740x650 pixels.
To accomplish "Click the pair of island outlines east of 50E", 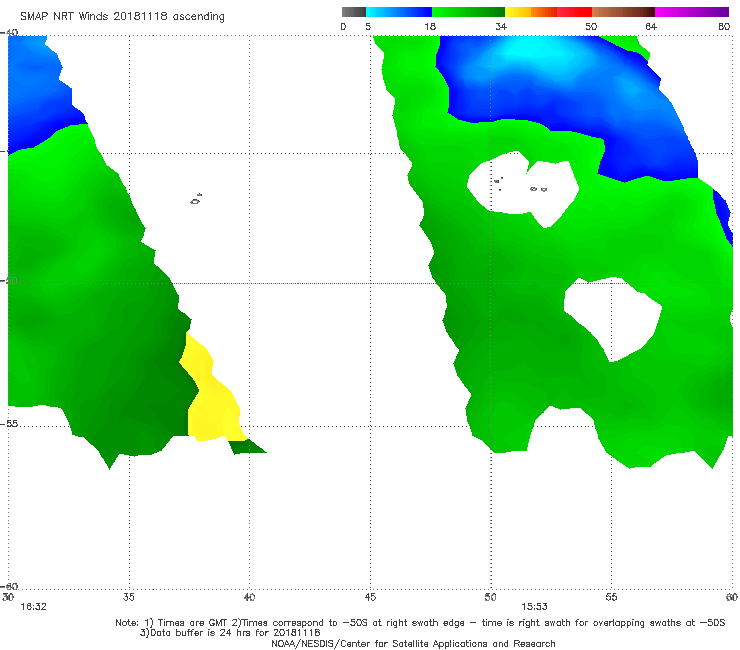I will coord(538,189).
